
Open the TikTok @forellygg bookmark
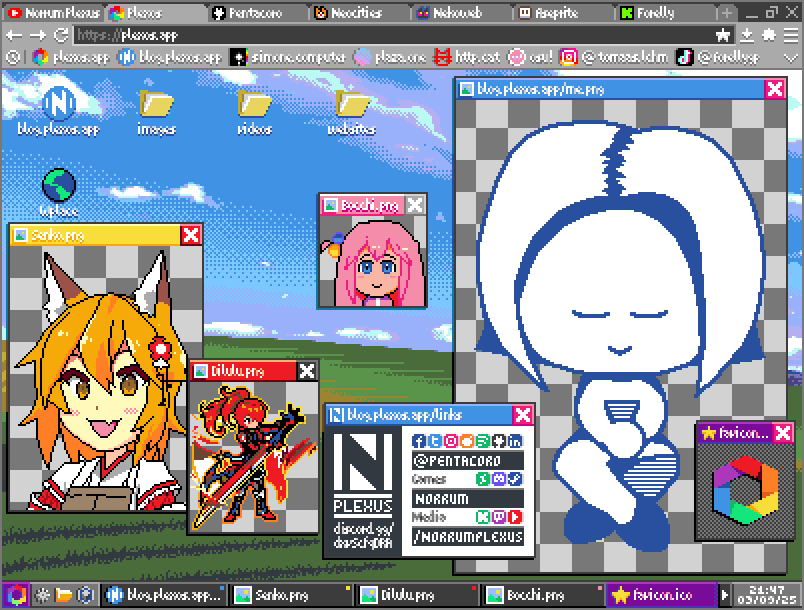[718, 57]
